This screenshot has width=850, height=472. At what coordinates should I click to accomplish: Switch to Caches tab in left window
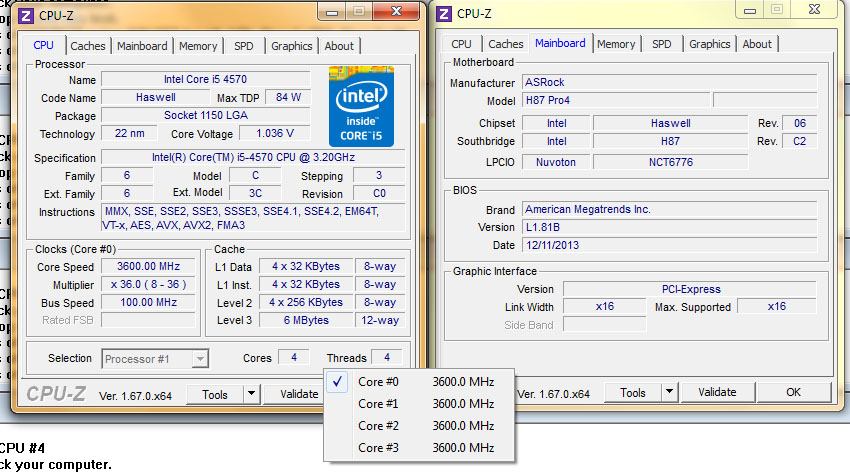coord(88,46)
